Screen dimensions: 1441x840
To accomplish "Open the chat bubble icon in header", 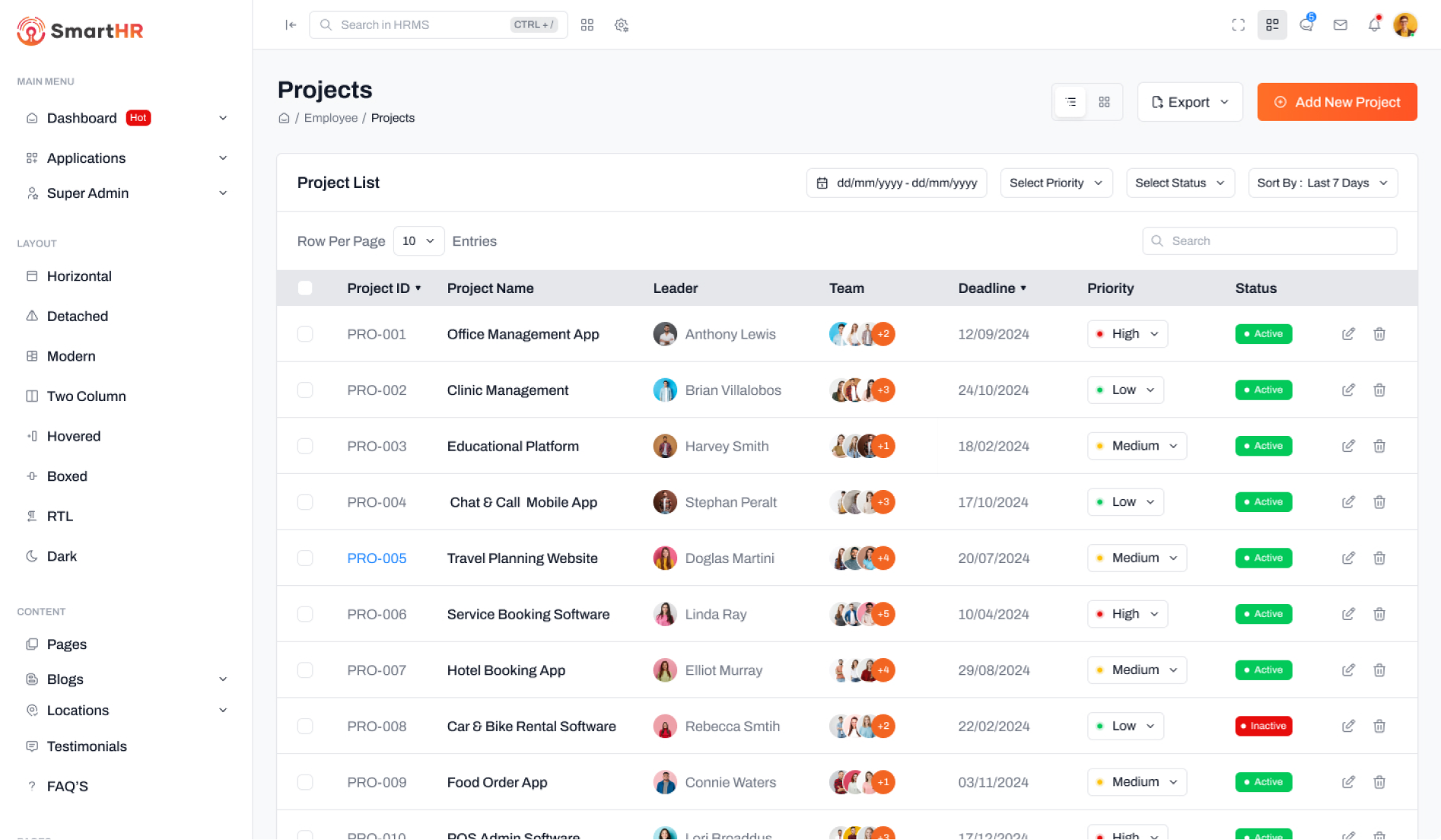I will click(x=1306, y=25).
